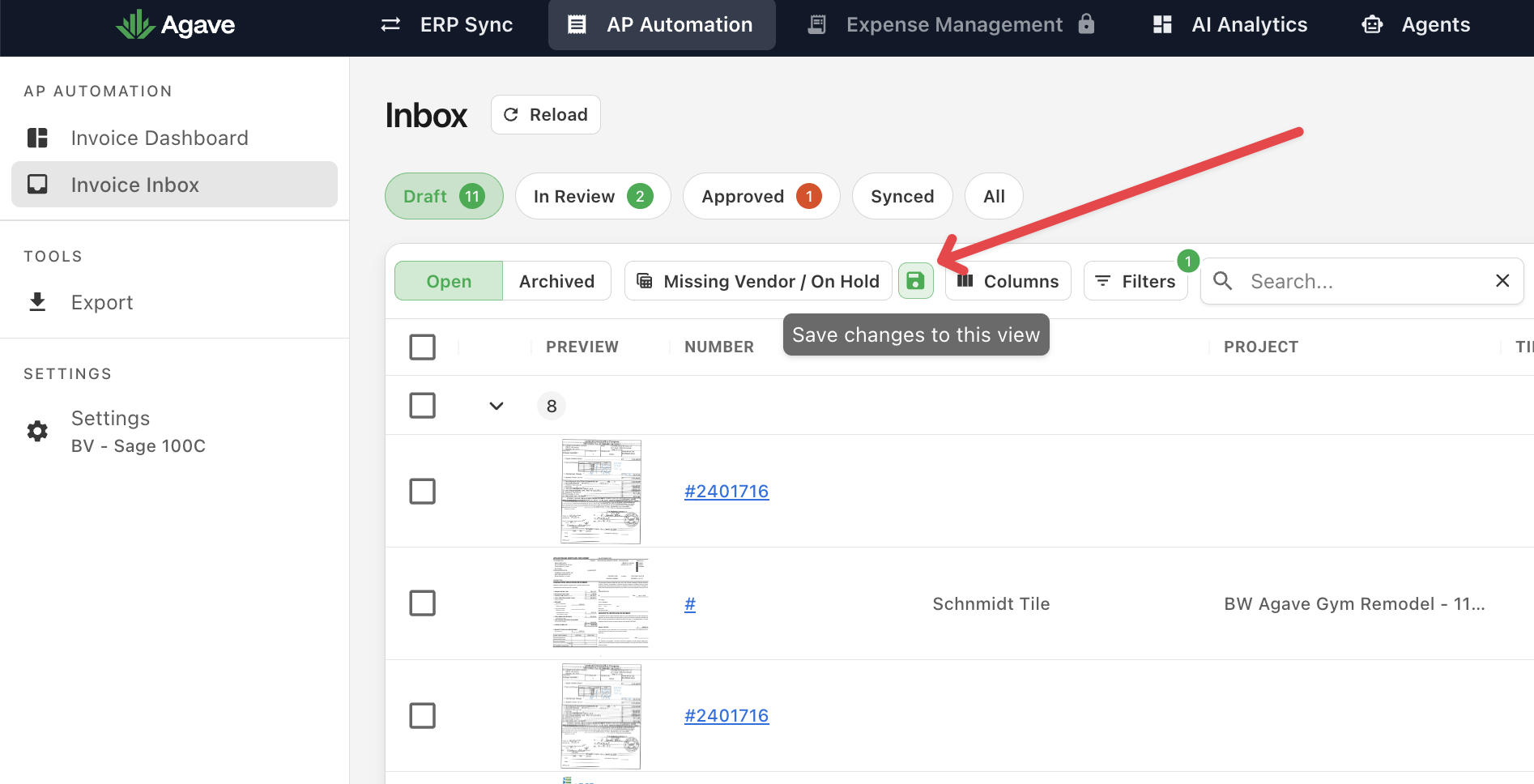This screenshot has width=1534, height=784.
Task: Open the Filters panel
Action: 1136,281
